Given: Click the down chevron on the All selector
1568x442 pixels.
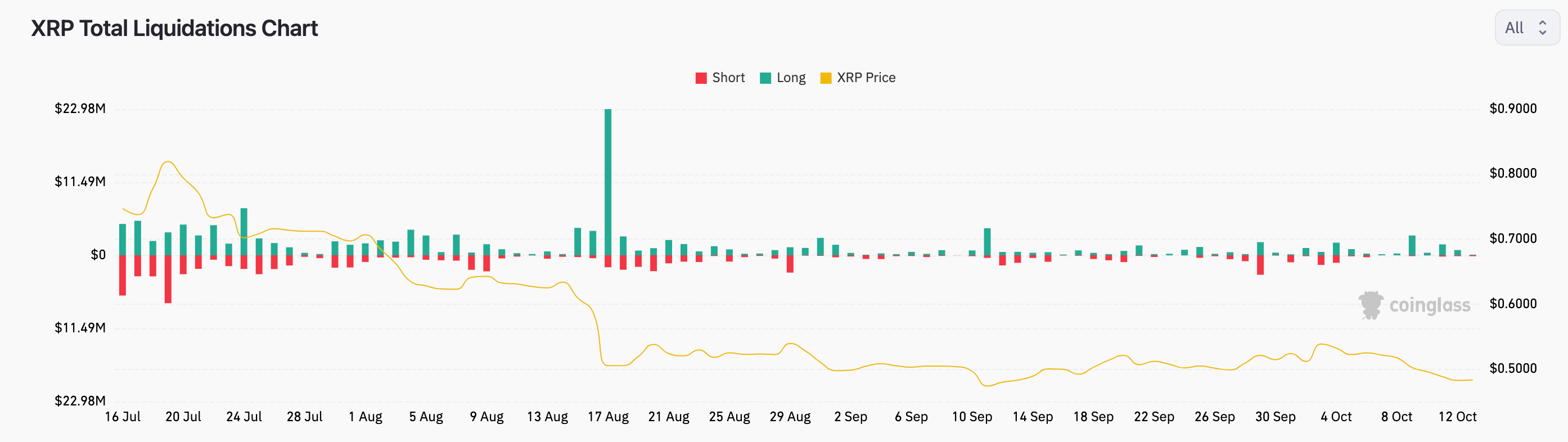Looking at the screenshot, I should point(1544,31).
